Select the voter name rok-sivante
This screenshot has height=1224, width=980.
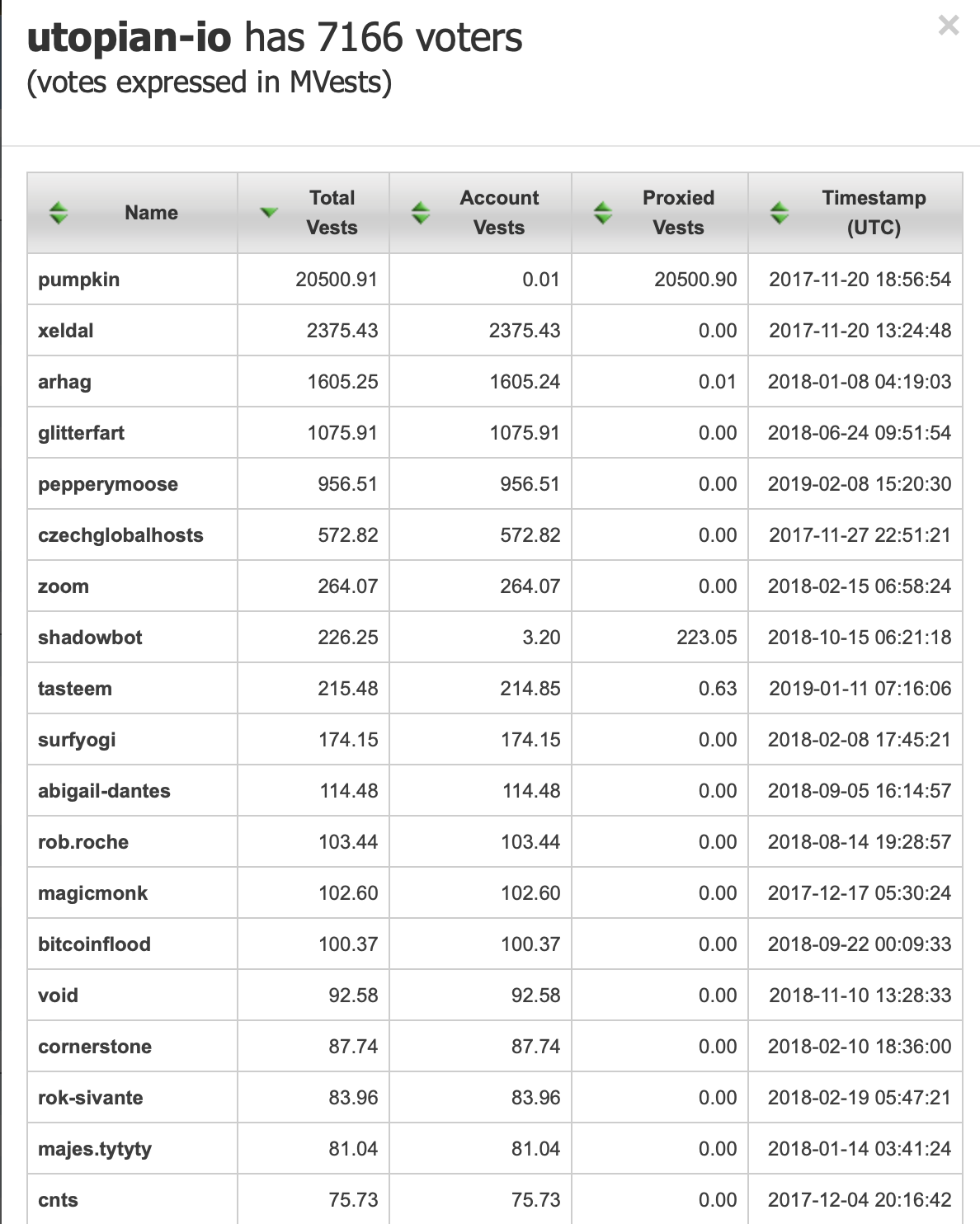pyautogui.click(x=90, y=1098)
